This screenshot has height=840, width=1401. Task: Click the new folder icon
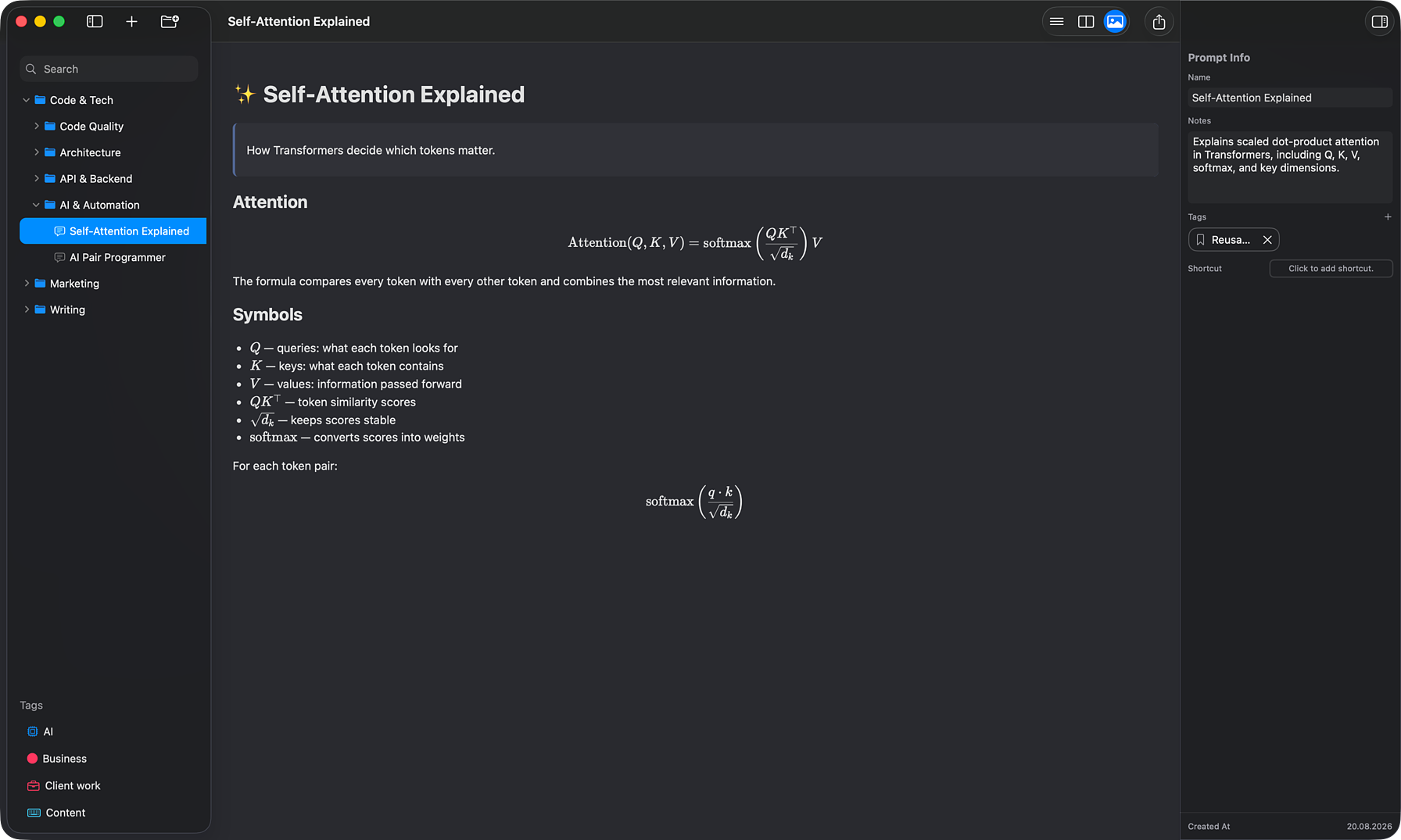pos(170,22)
